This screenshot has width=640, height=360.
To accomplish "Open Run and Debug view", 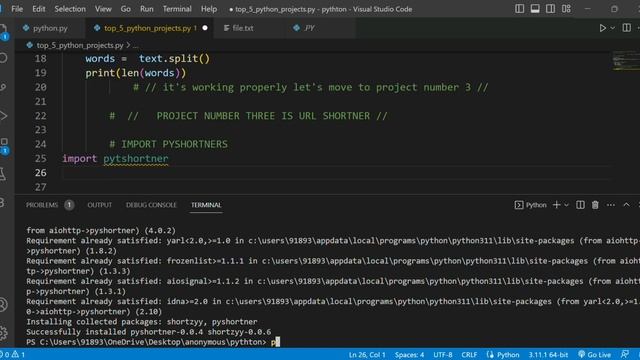I will point(3,116).
